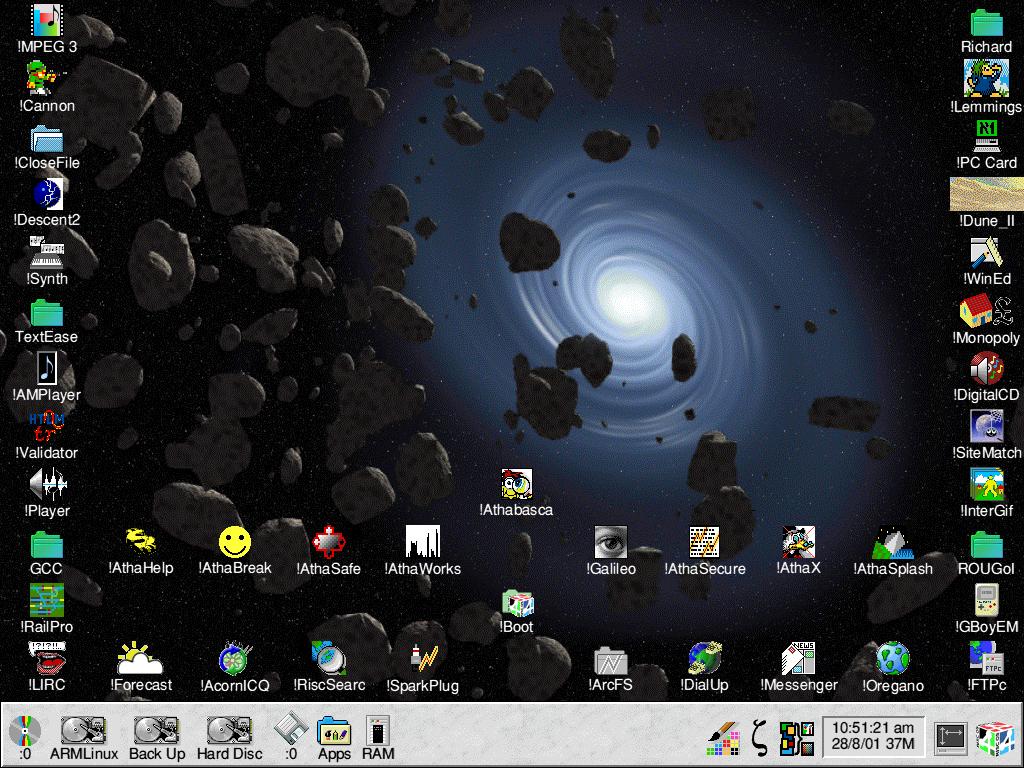
Task: Click the RISC OS task manager cube
Action: (x=995, y=739)
